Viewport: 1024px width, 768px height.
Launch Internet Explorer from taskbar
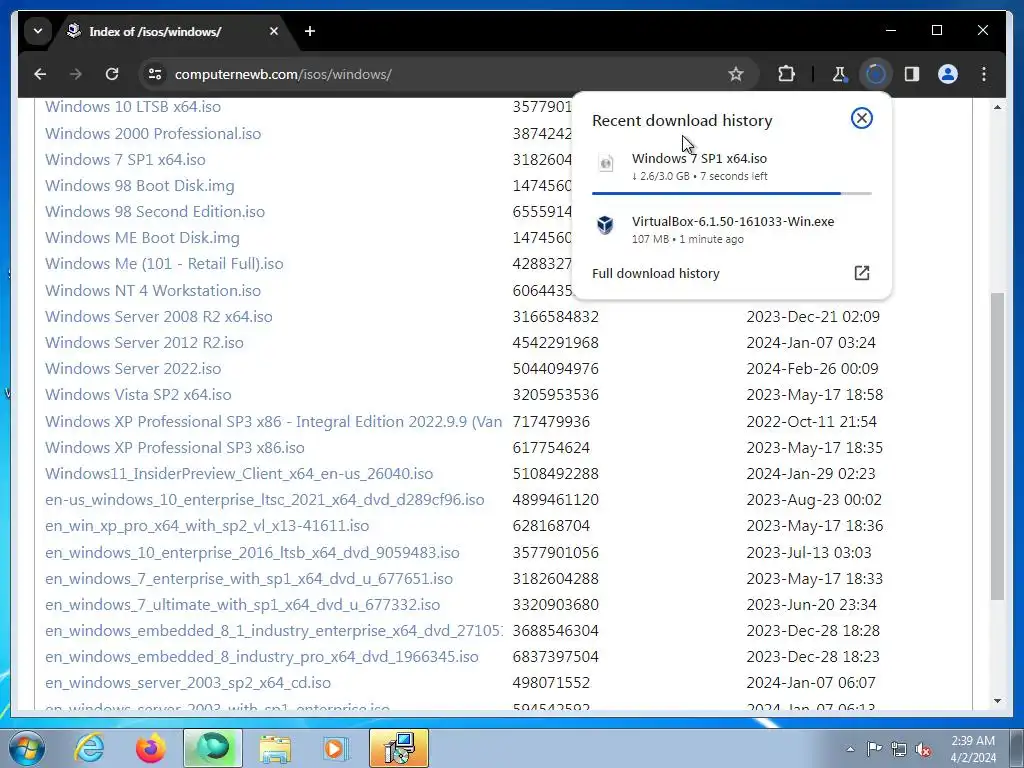[89, 748]
